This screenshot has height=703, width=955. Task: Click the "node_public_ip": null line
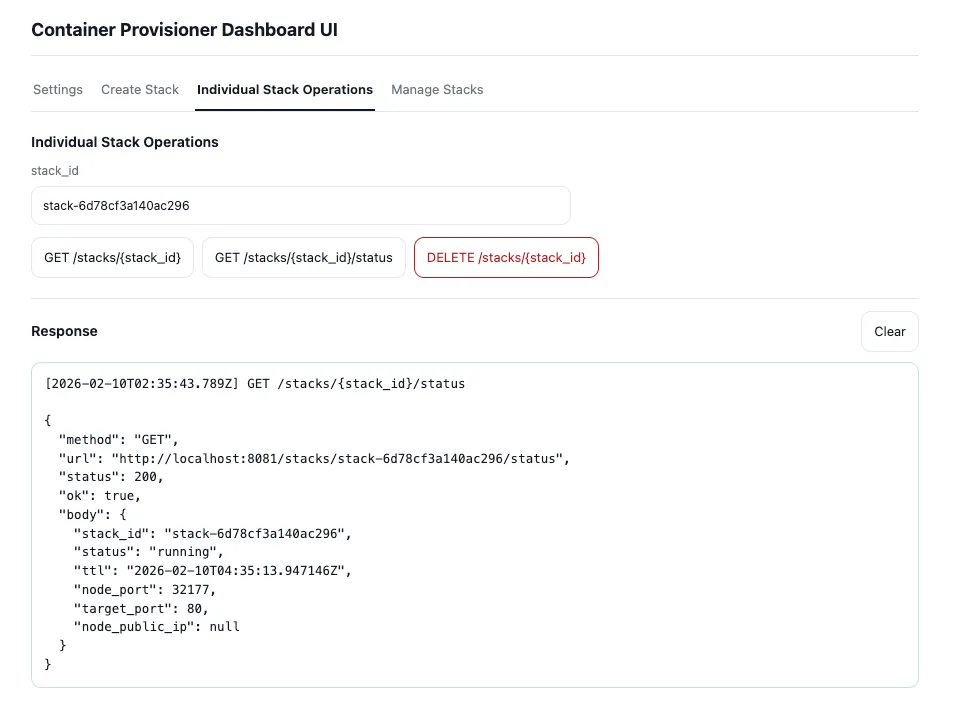point(157,627)
